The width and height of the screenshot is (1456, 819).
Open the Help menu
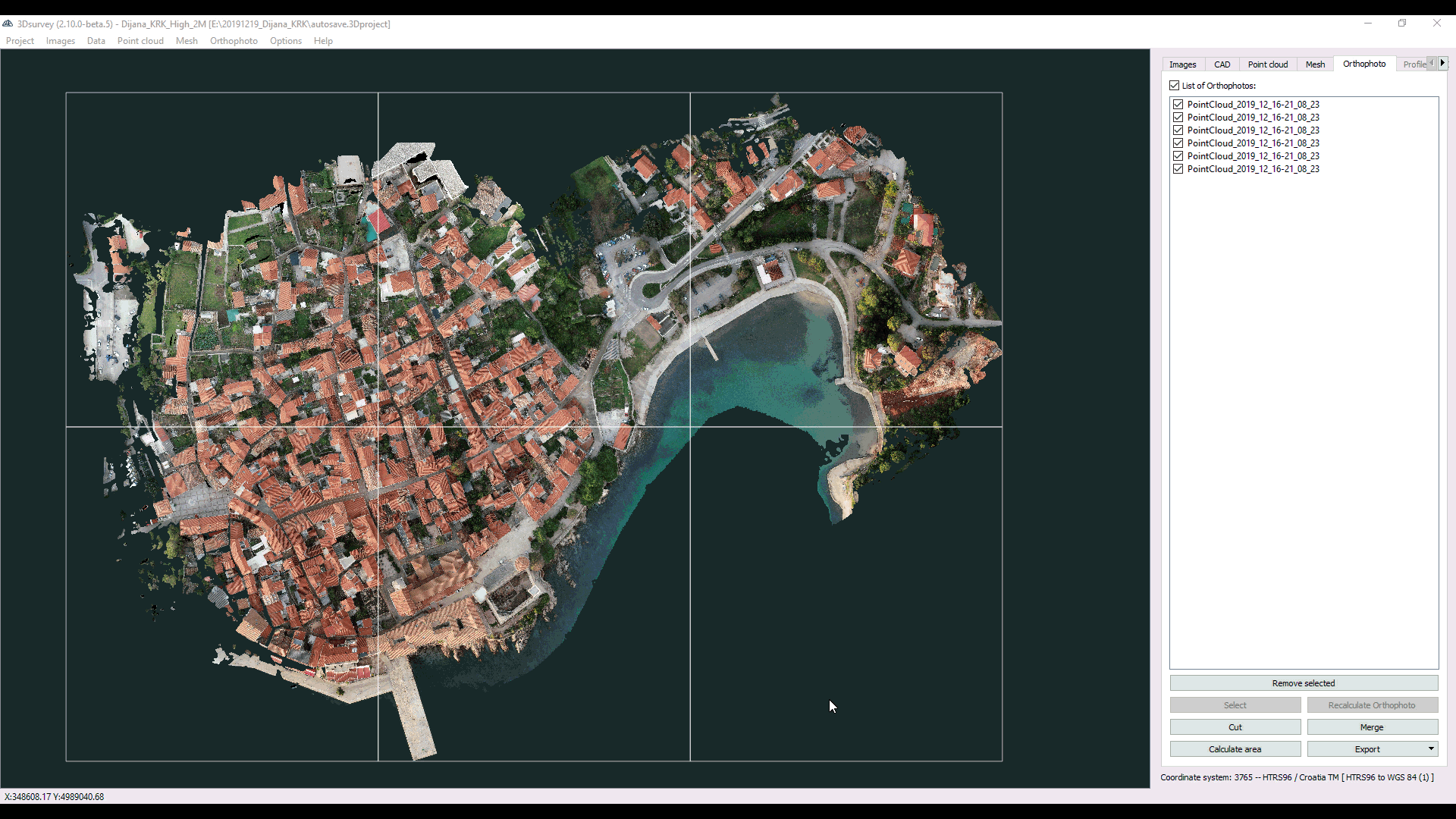(x=322, y=41)
